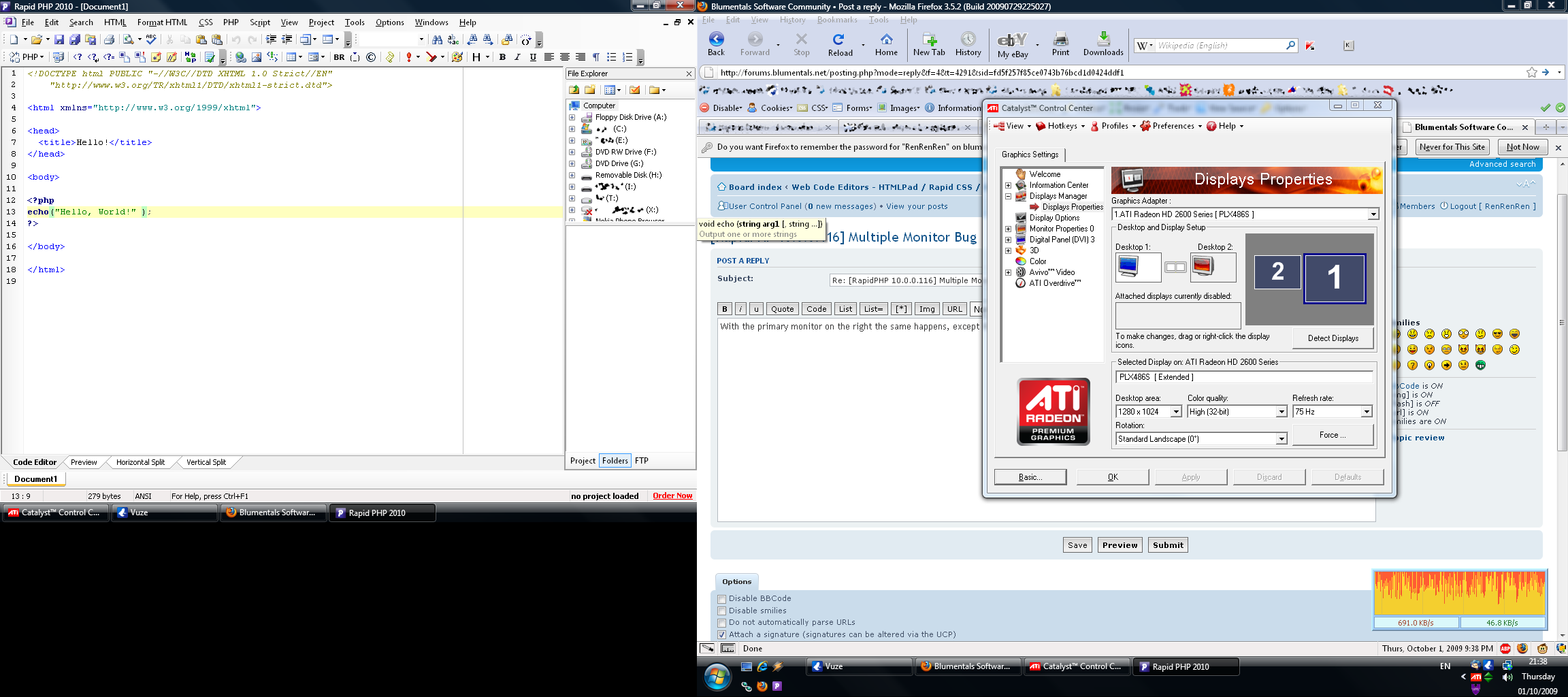Apply italic formatting in Rapid PHP toolbar
The height and width of the screenshot is (697, 1568).
(517, 57)
